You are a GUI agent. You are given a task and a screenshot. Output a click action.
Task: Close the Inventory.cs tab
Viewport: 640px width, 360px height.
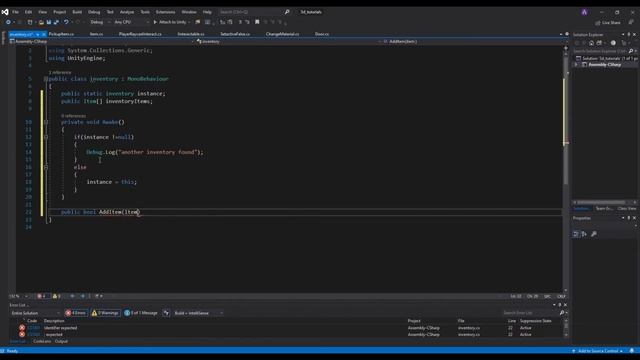(44, 34)
